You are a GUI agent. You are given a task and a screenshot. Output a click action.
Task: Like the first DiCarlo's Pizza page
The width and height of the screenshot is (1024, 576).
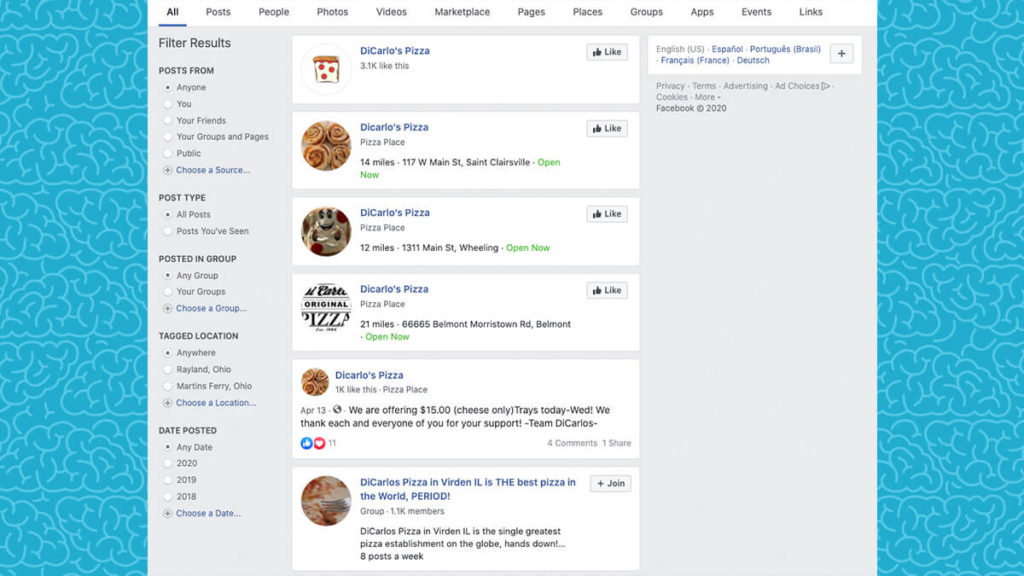[607, 52]
